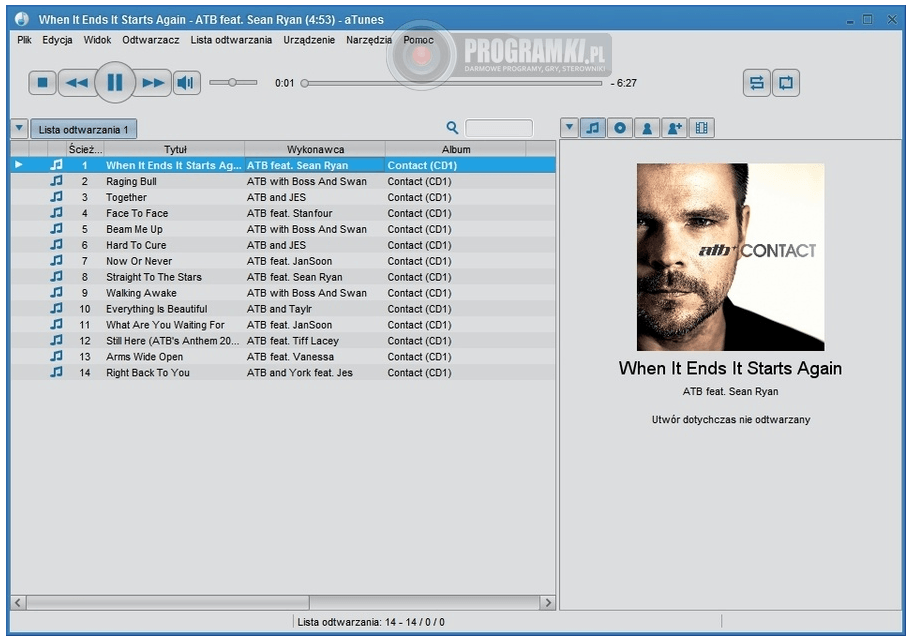Stop playback with the stop button

click(x=42, y=83)
